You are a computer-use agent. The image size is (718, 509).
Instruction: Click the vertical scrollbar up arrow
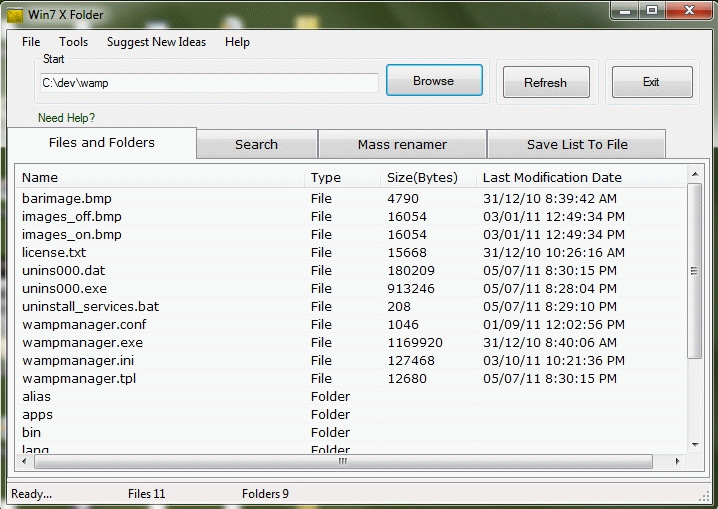[x=695, y=174]
